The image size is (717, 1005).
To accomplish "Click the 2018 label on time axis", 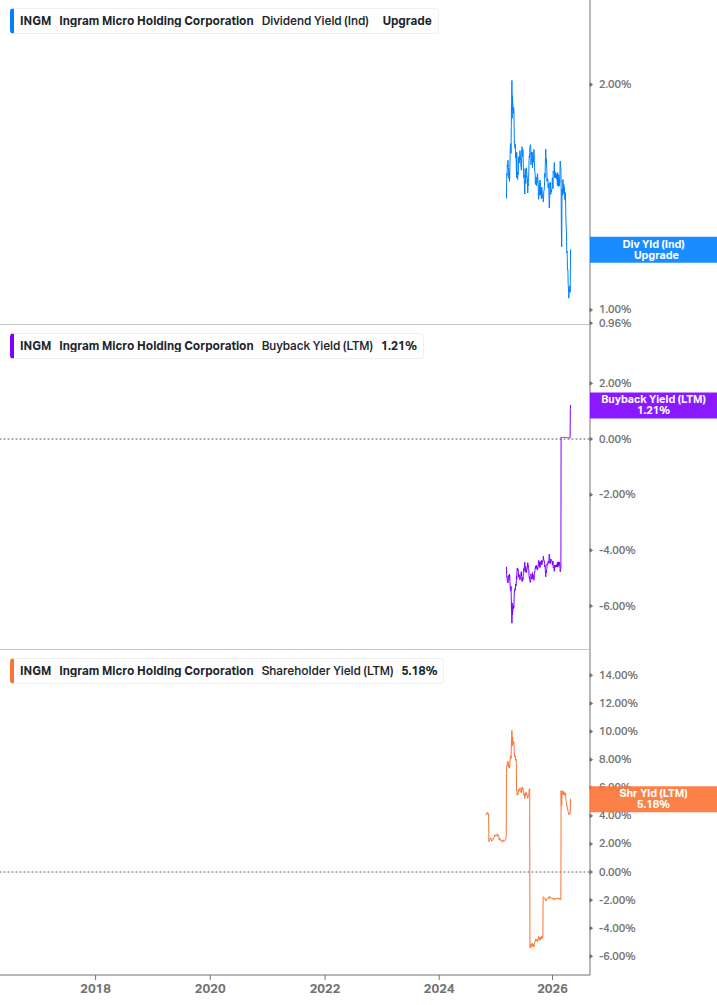I will (95, 988).
